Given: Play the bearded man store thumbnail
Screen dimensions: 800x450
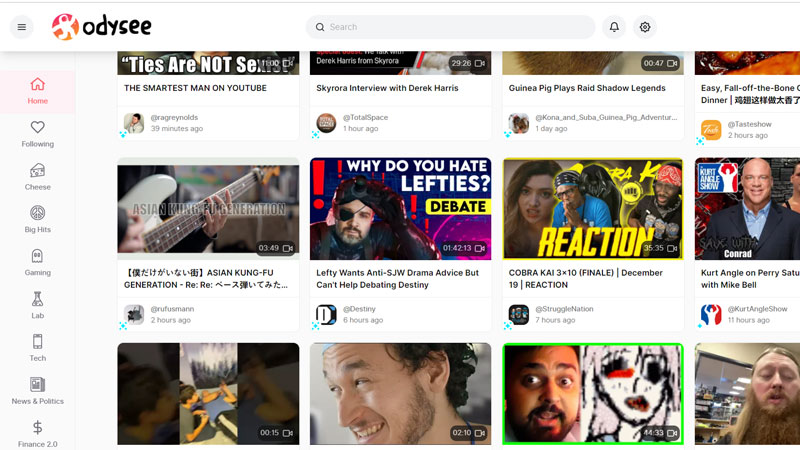Looking at the screenshot, I should point(747,394).
